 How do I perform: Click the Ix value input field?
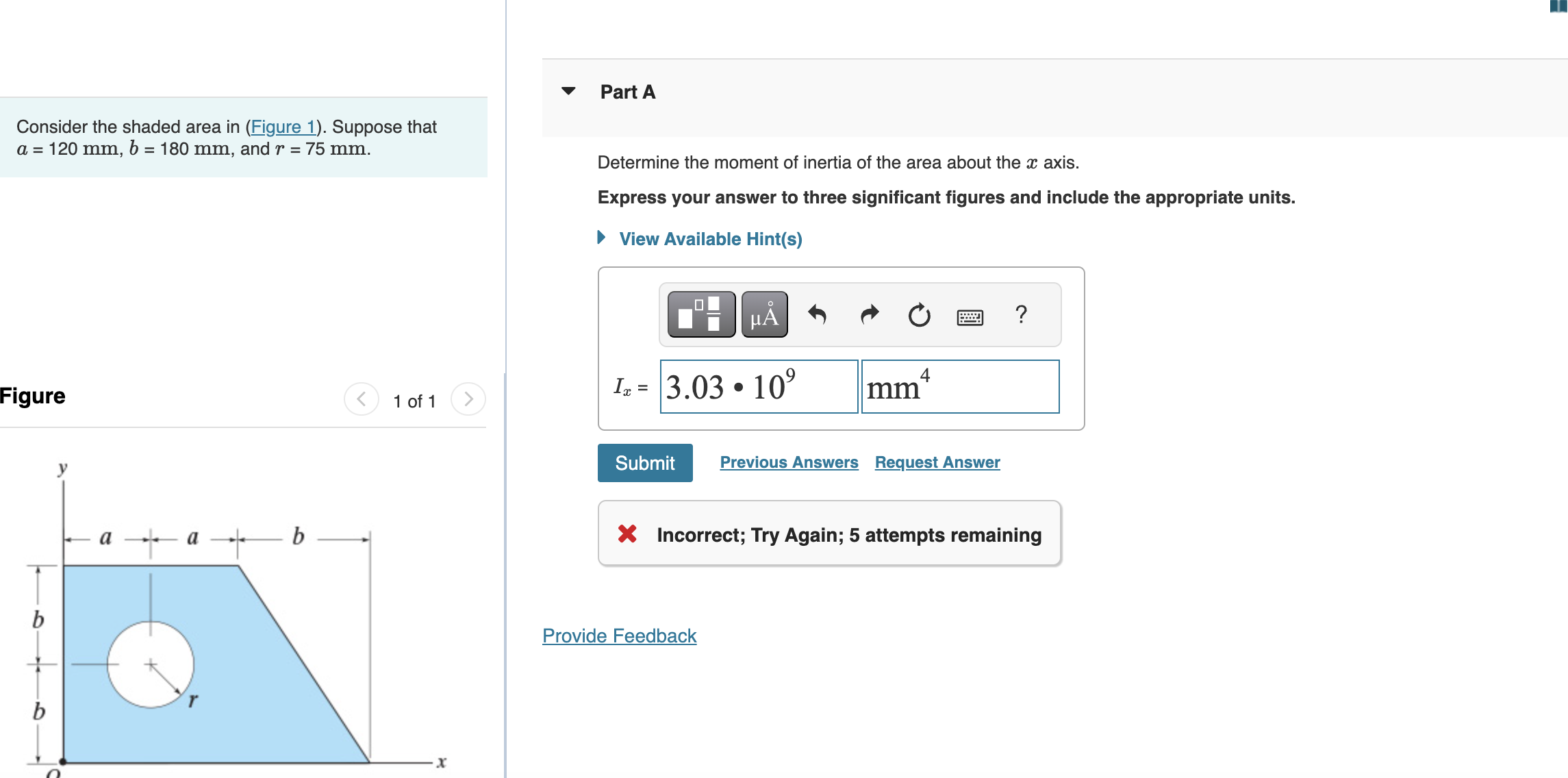757,386
